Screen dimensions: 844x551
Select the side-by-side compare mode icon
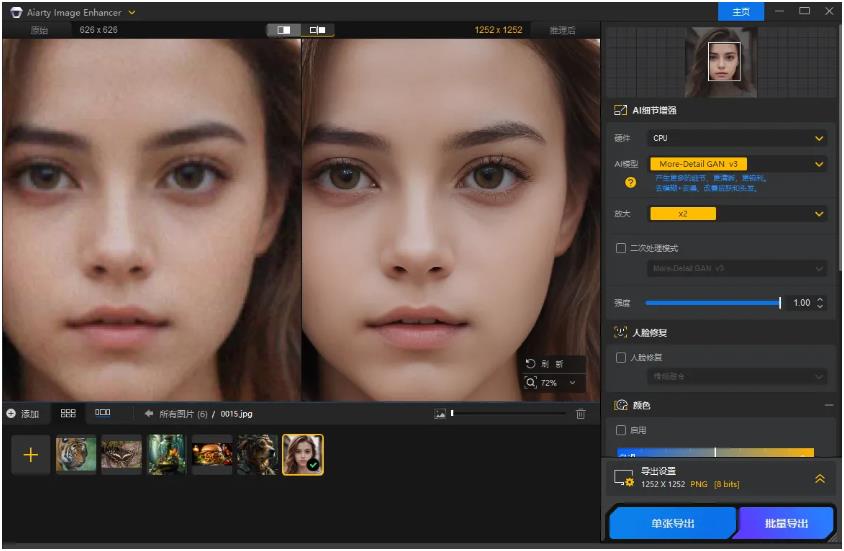pyautogui.click(x=317, y=30)
